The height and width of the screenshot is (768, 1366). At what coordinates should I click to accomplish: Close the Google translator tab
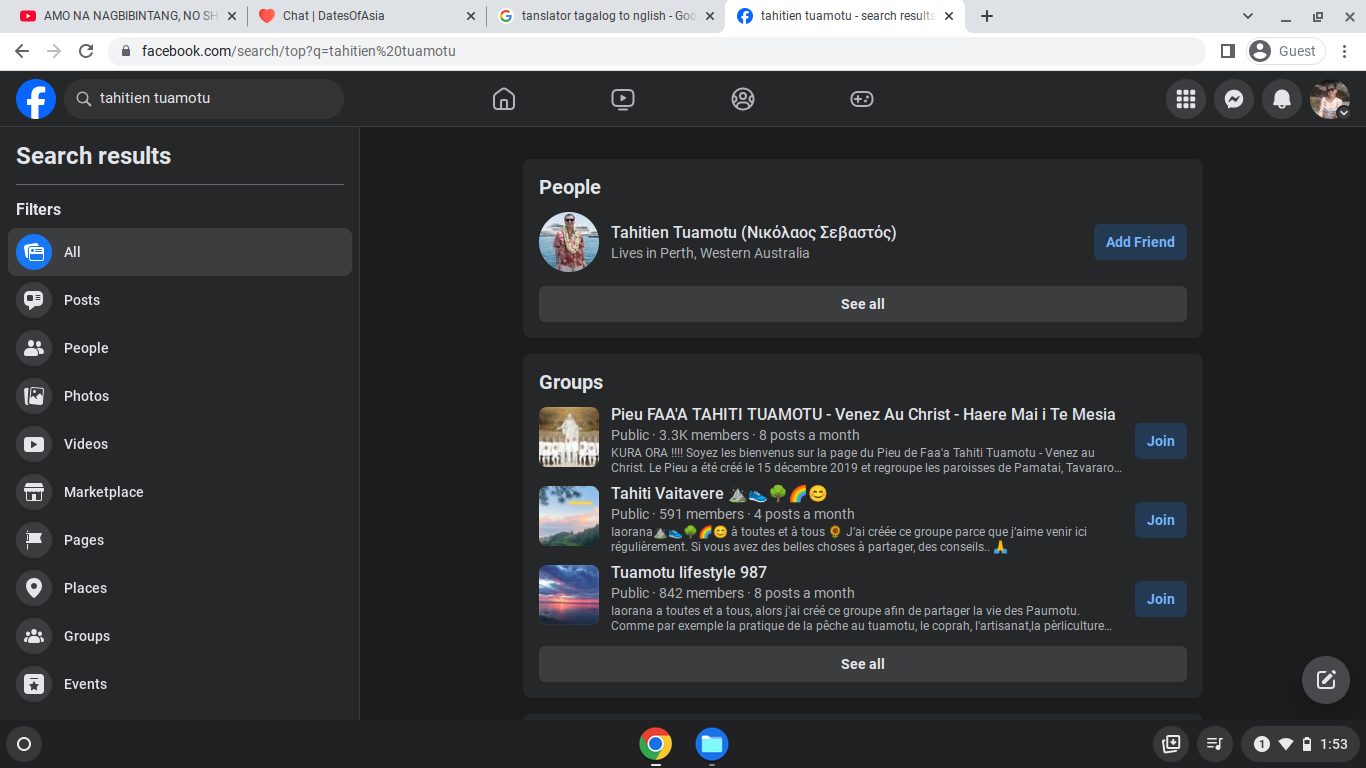point(711,16)
